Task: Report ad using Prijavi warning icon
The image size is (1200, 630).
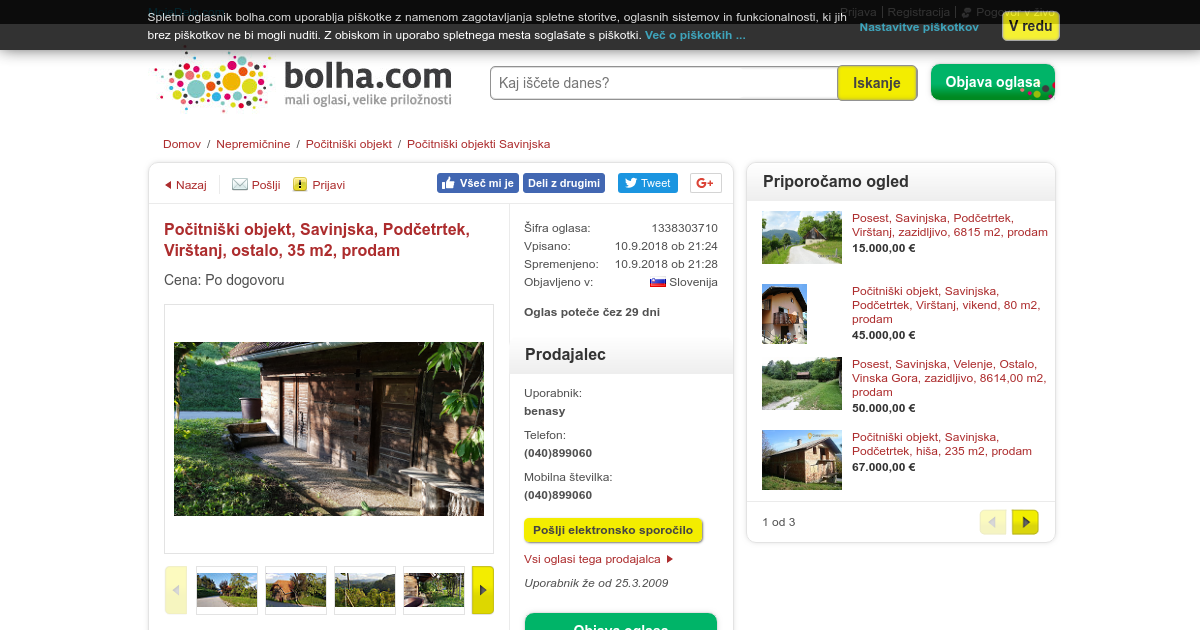Action: click(300, 184)
